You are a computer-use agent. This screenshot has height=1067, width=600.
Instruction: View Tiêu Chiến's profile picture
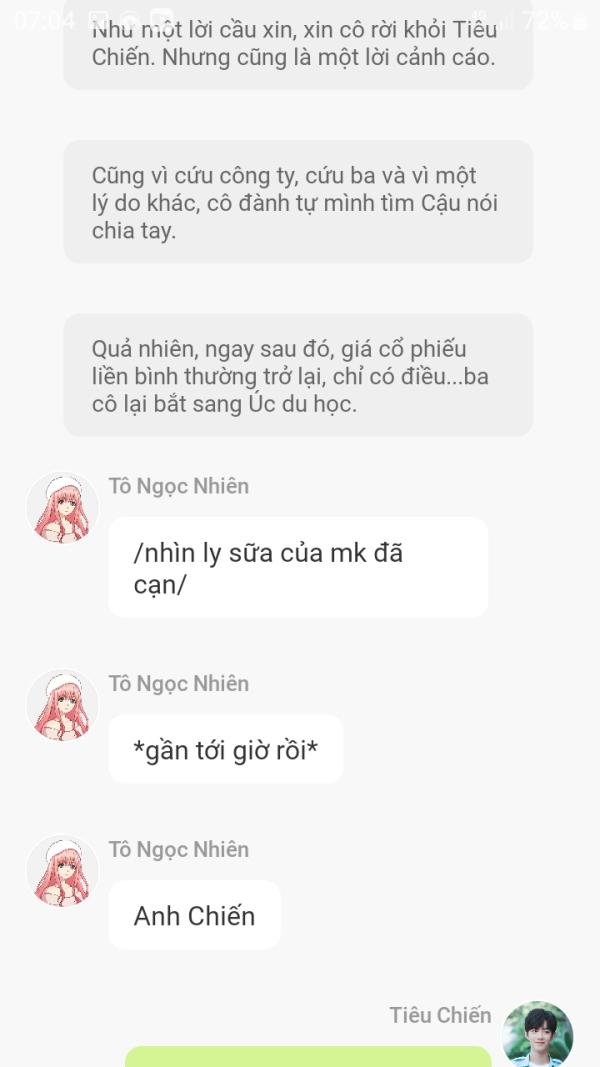537,1033
